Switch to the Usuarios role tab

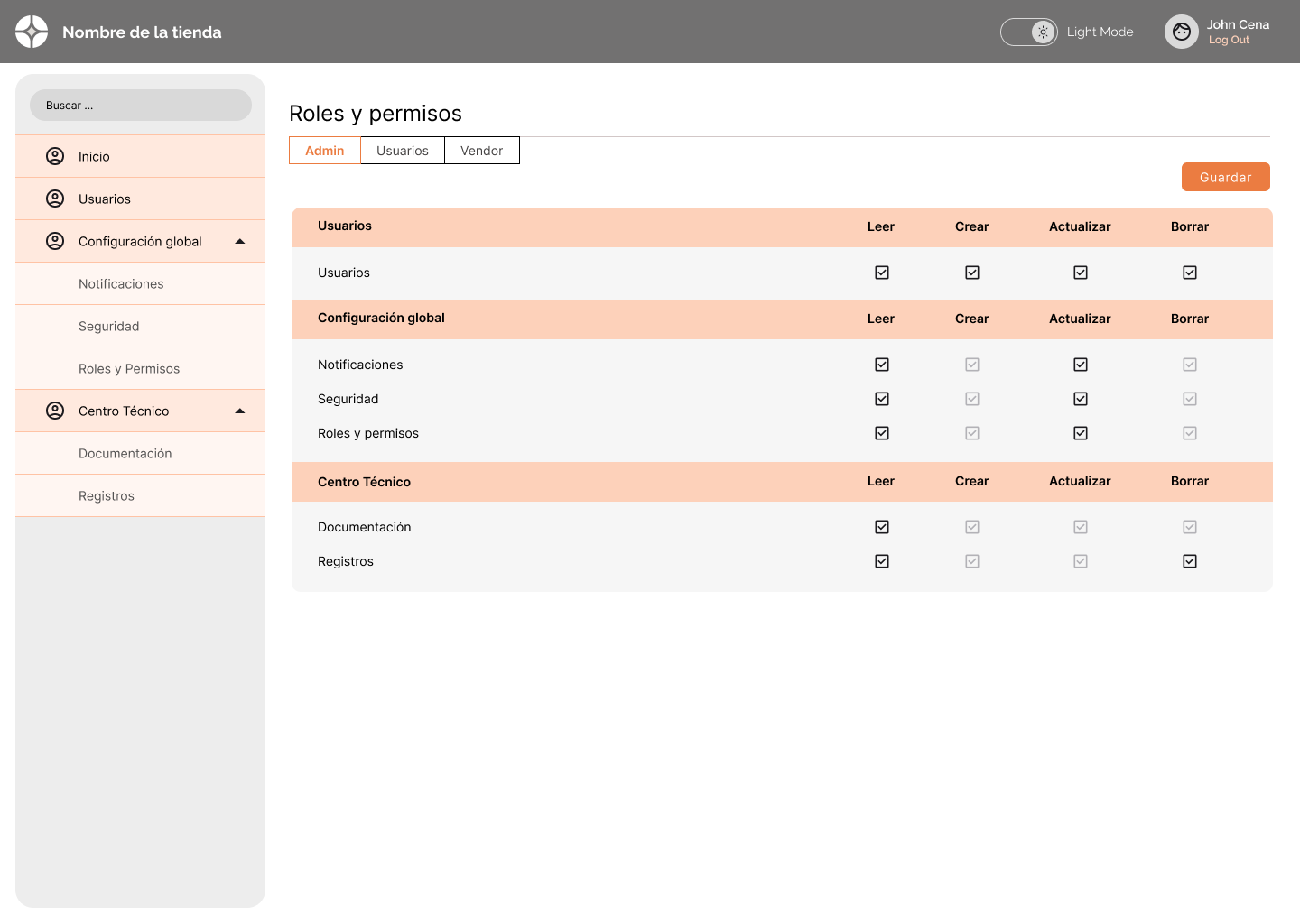tap(403, 151)
